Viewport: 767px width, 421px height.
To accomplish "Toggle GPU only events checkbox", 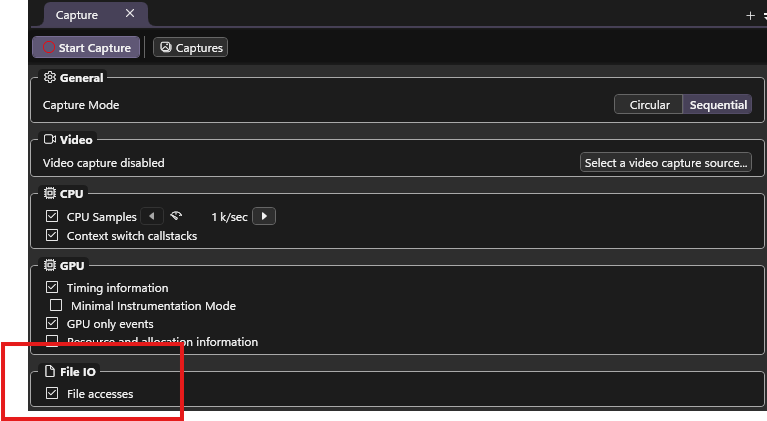I will coord(52,323).
